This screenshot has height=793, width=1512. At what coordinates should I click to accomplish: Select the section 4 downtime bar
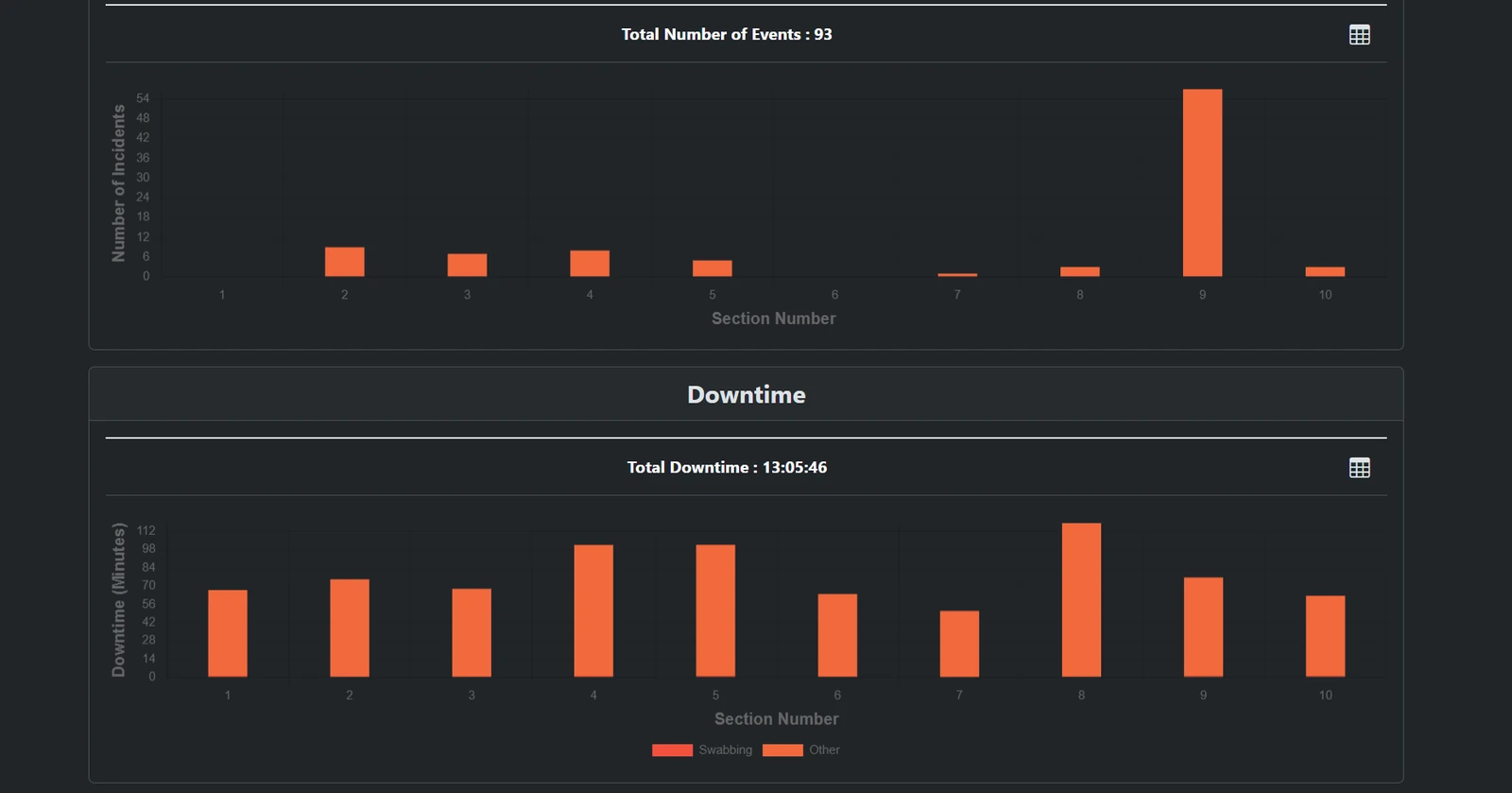[x=593, y=611]
